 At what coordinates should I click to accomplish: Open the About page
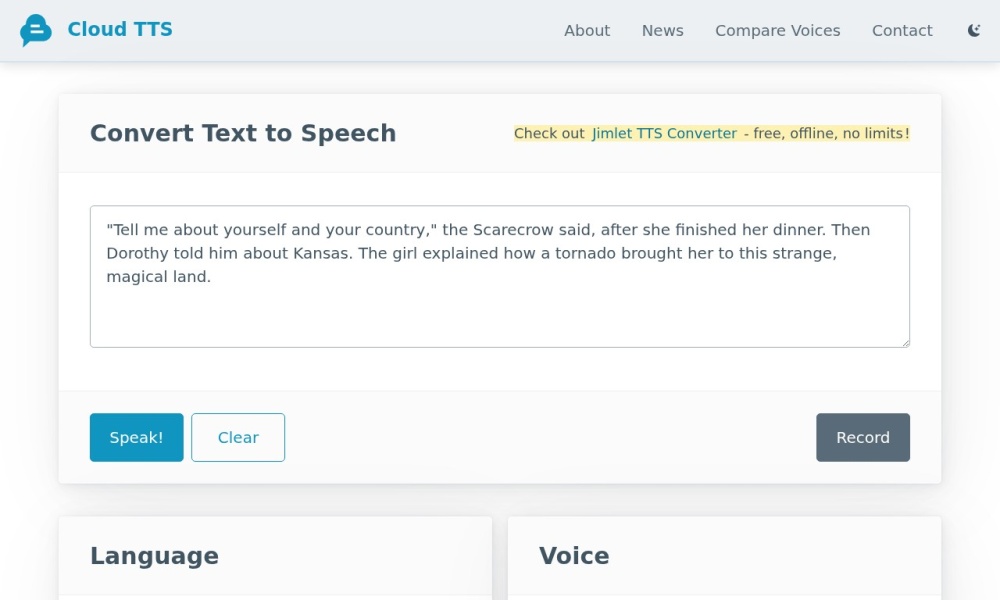(x=586, y=31)
